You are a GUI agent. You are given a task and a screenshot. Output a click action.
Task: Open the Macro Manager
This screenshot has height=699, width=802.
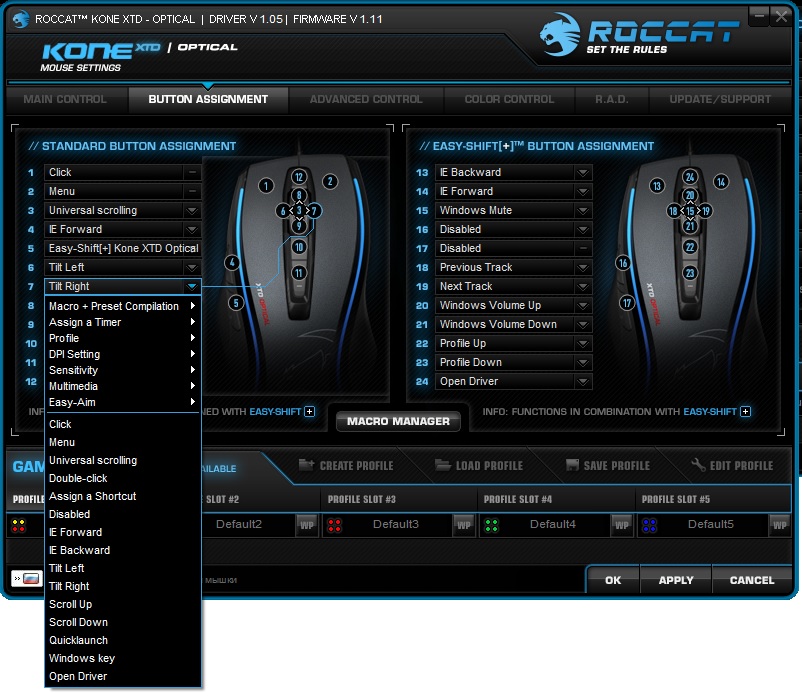[398, 421]
